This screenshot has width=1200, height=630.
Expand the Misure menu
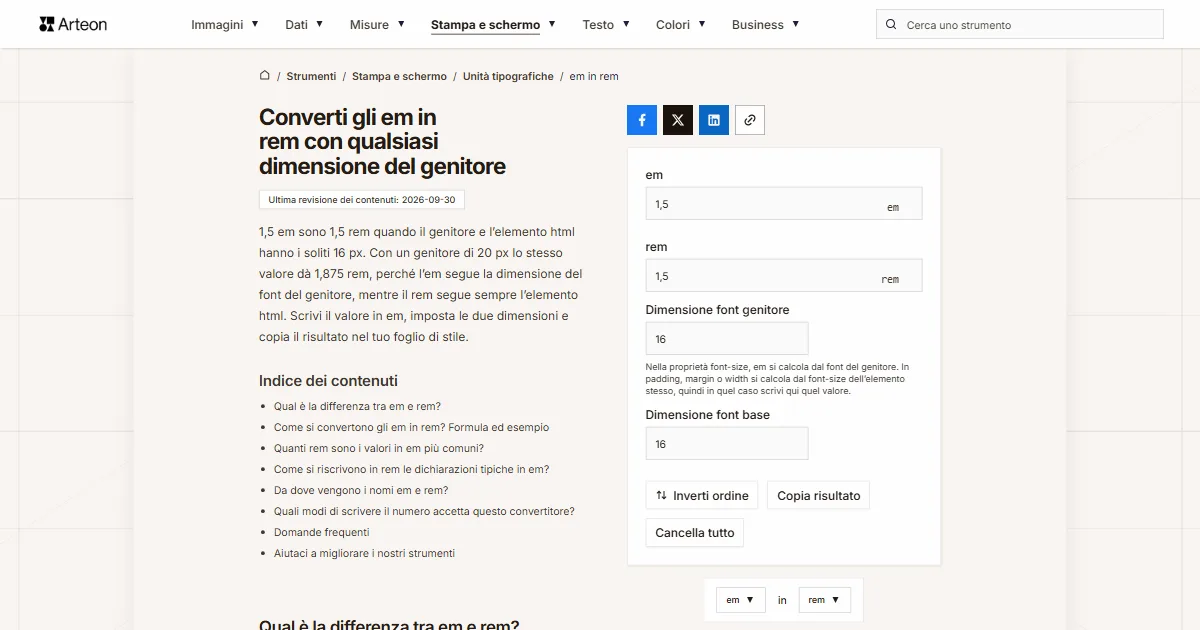(x=377, y=25)
